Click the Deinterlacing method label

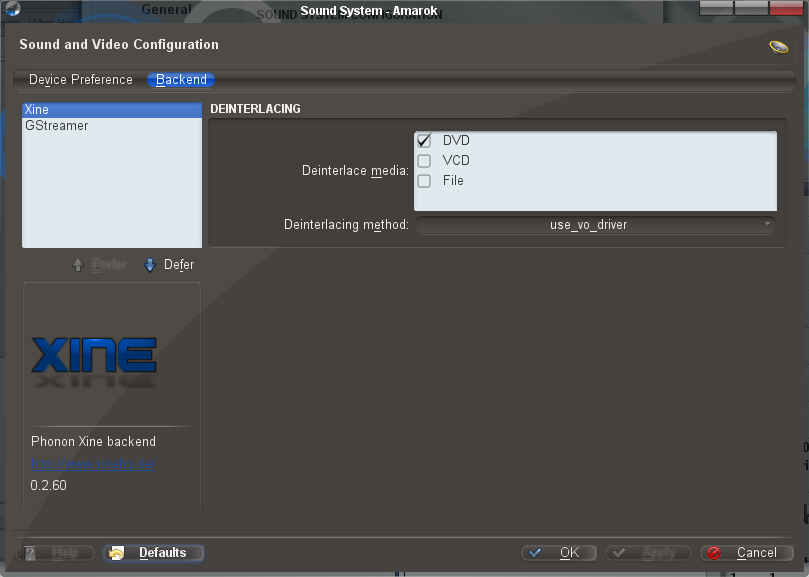[x=346, y=225]
